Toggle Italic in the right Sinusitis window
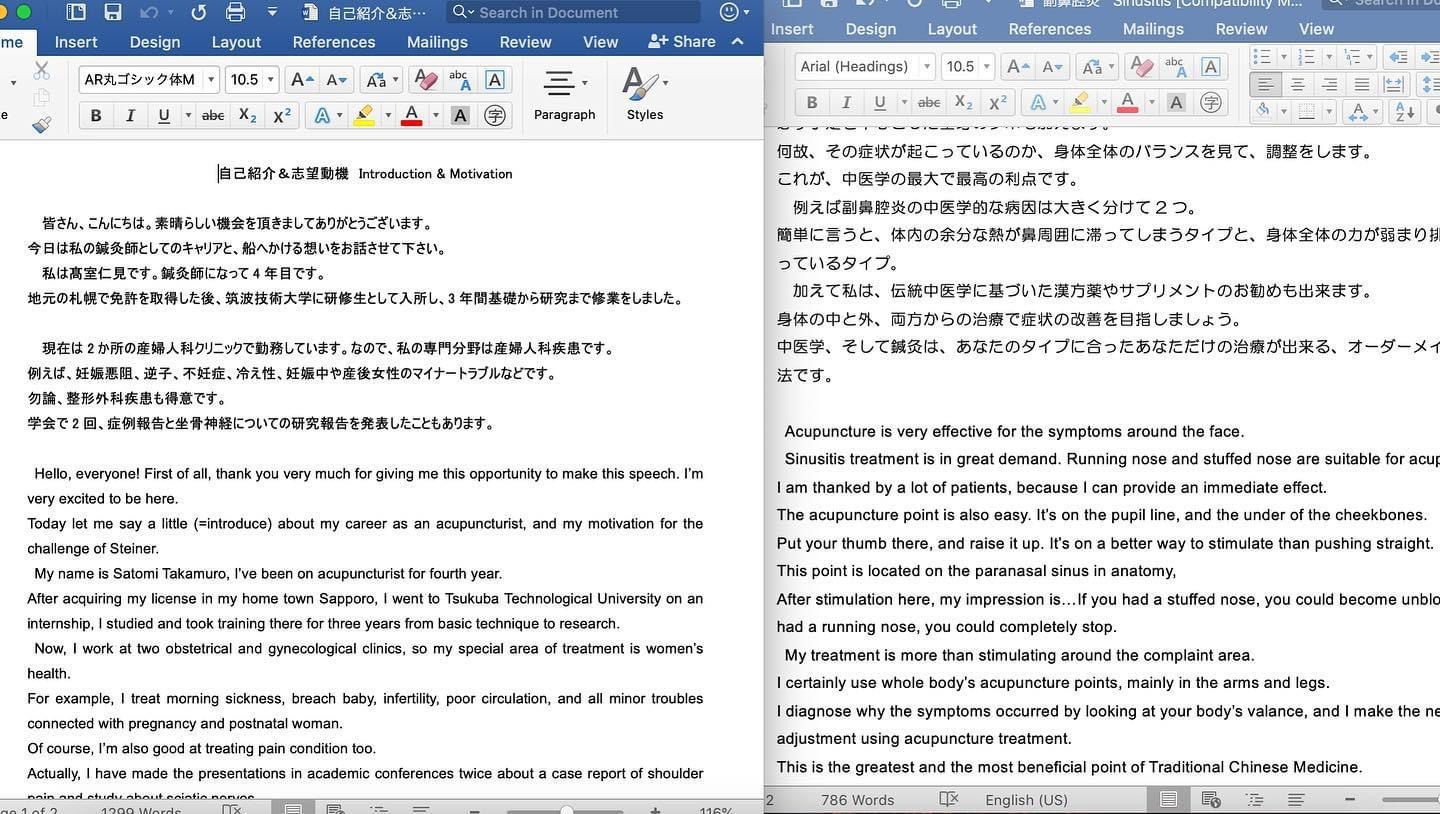The image size is (1440, 814). [846, 102]
